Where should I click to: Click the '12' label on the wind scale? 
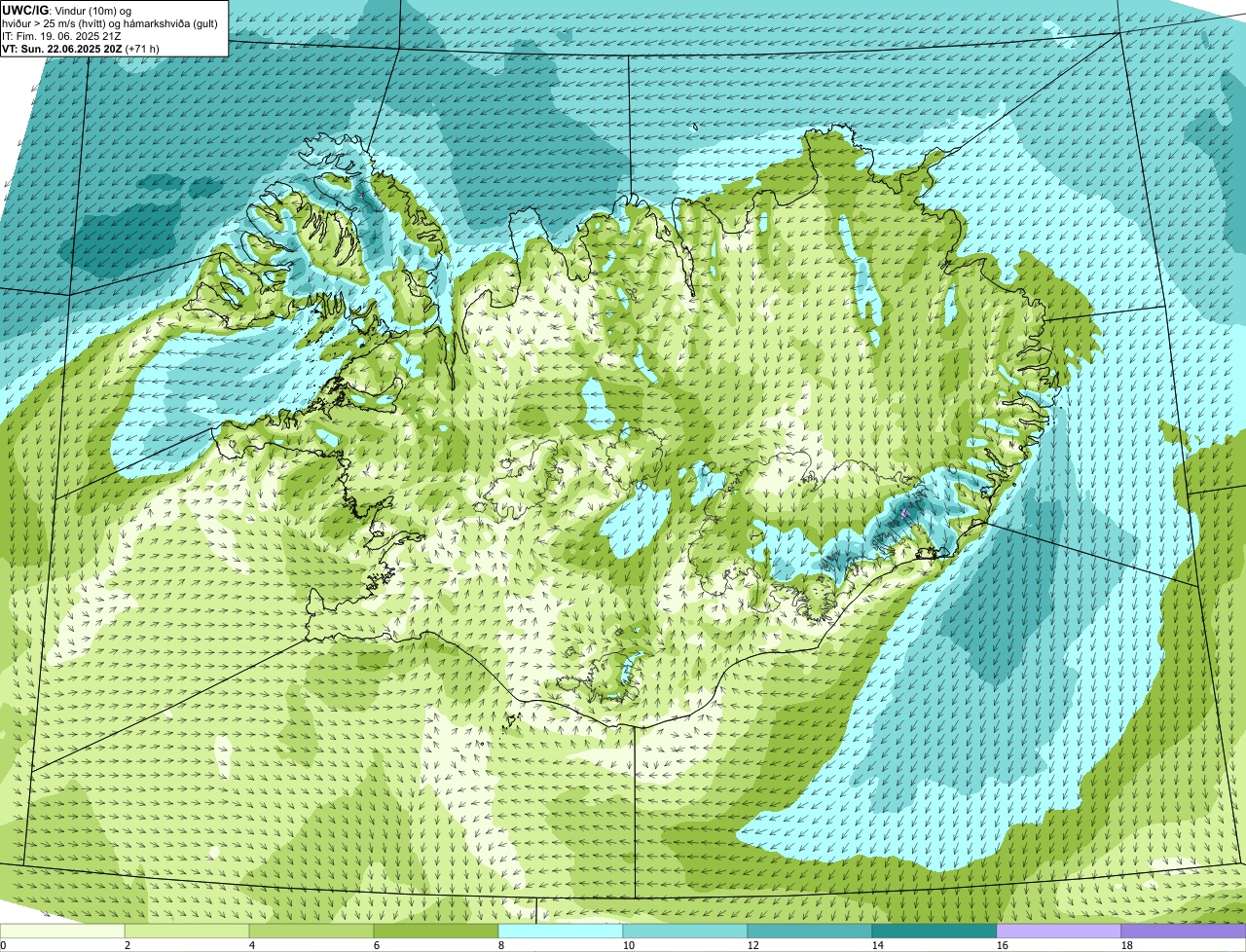point(753,945)
